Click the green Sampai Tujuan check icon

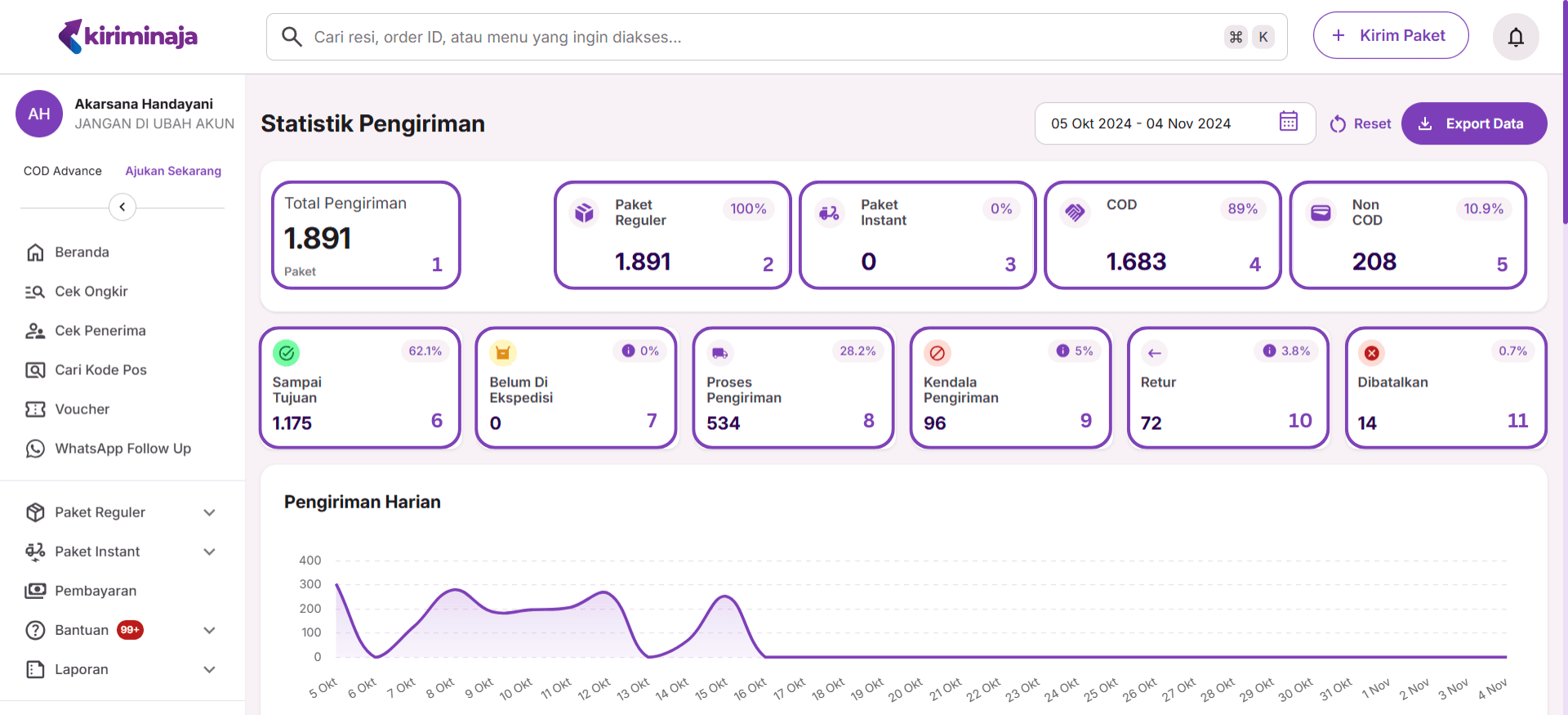tap(287, 353)
